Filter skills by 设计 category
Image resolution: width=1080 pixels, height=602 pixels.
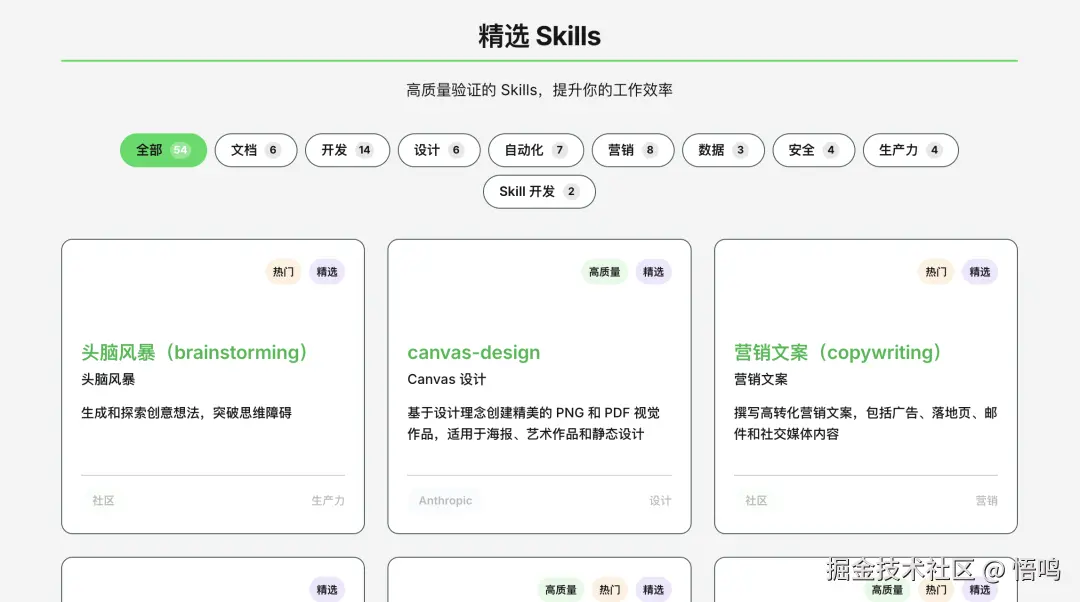(438, 150)
